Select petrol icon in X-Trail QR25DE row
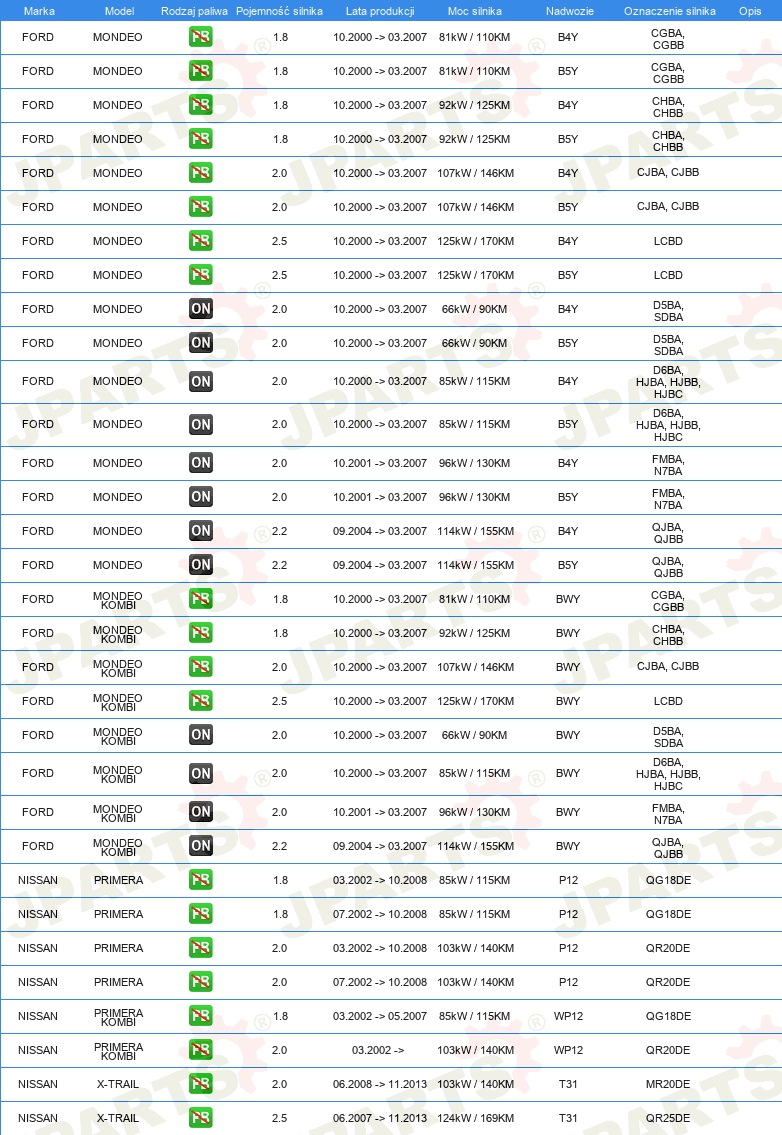 point(201,1118)
